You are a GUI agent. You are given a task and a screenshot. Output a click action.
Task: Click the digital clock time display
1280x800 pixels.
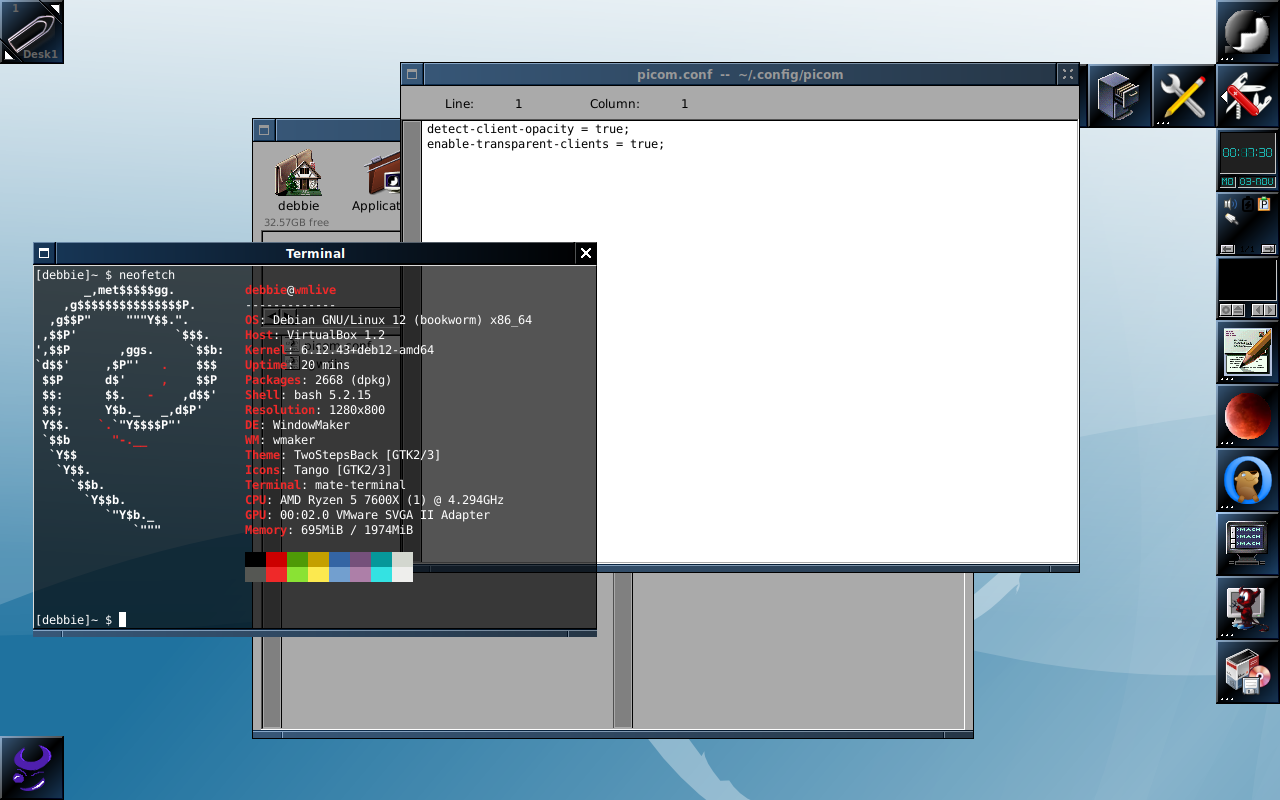(1247, 153)
